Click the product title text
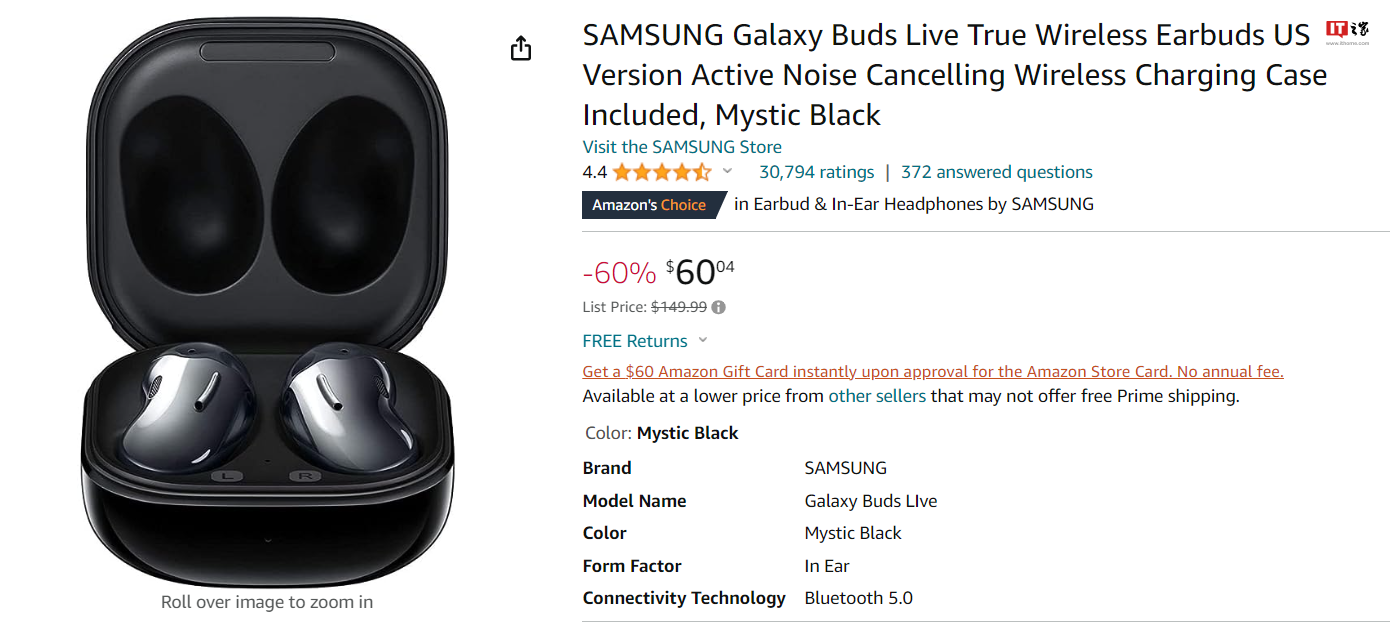Viewport: 1390px width, 639px height. coord(955,75)
